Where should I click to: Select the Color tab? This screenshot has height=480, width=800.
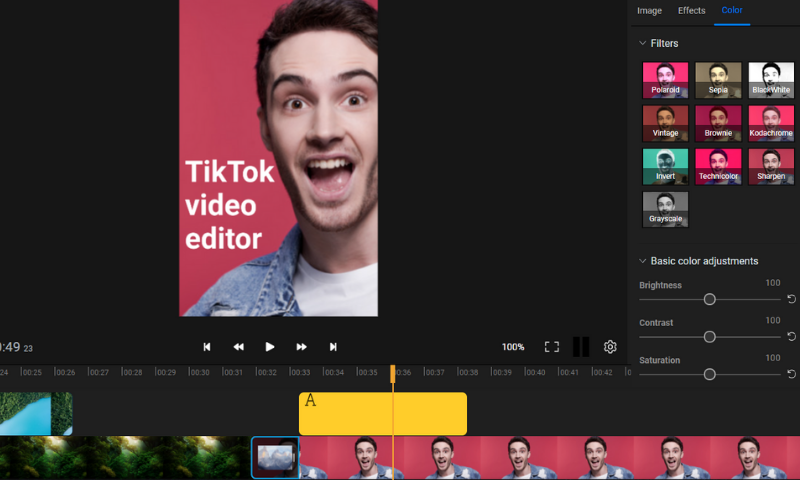tap(732, 10)
